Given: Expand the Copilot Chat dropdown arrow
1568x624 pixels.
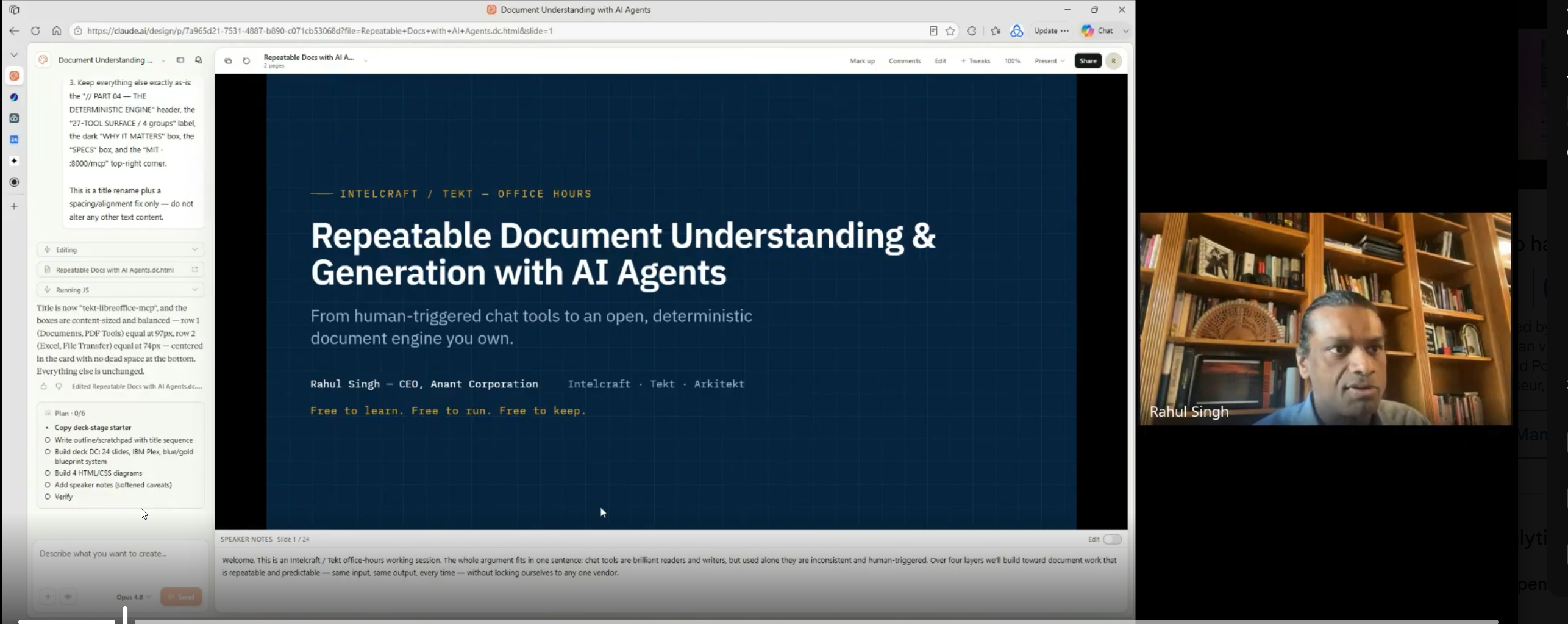Looking at the screenshot, I should [1126, 30].
